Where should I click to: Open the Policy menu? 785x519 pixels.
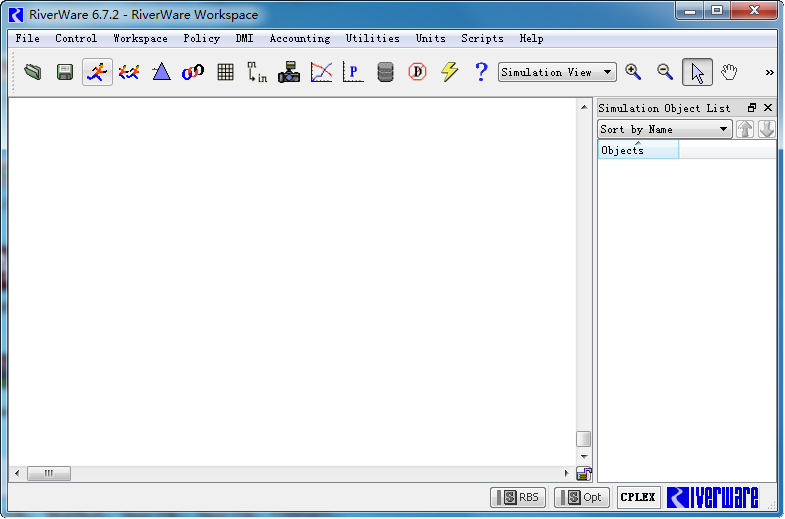pyautogui.click(x=201, y=39)
